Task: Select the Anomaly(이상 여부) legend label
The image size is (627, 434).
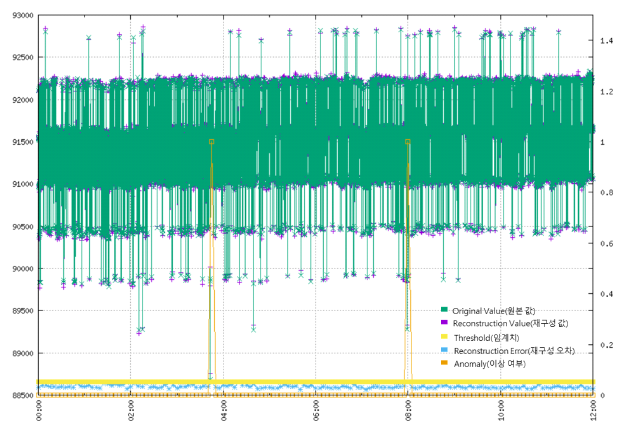Action: (490, 363)
